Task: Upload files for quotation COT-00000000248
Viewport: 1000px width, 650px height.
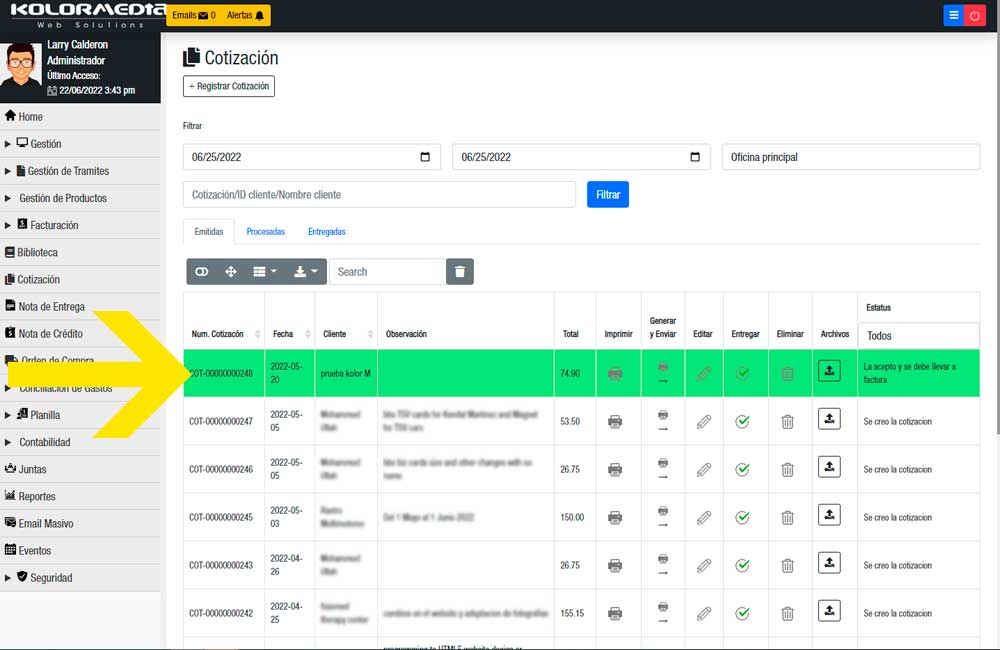Action: [x=829, y=371]
